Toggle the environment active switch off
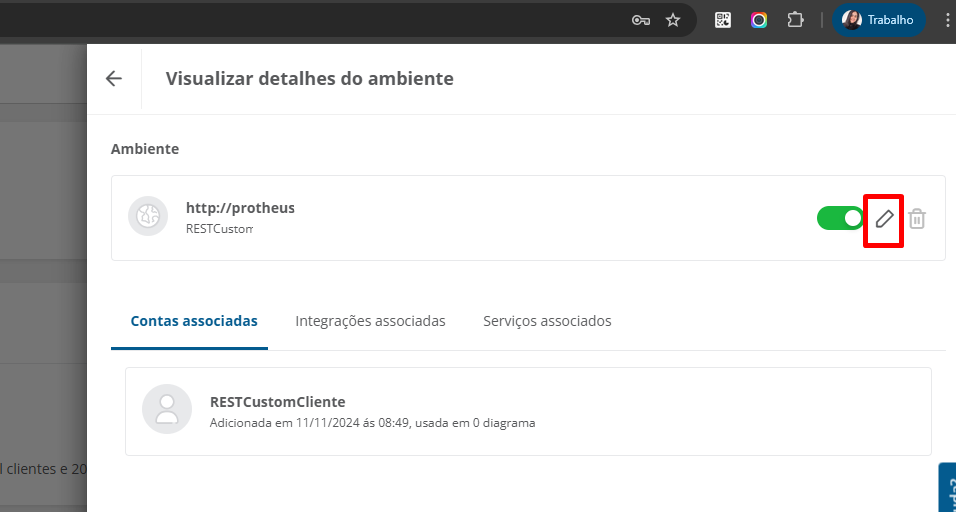 840,218
